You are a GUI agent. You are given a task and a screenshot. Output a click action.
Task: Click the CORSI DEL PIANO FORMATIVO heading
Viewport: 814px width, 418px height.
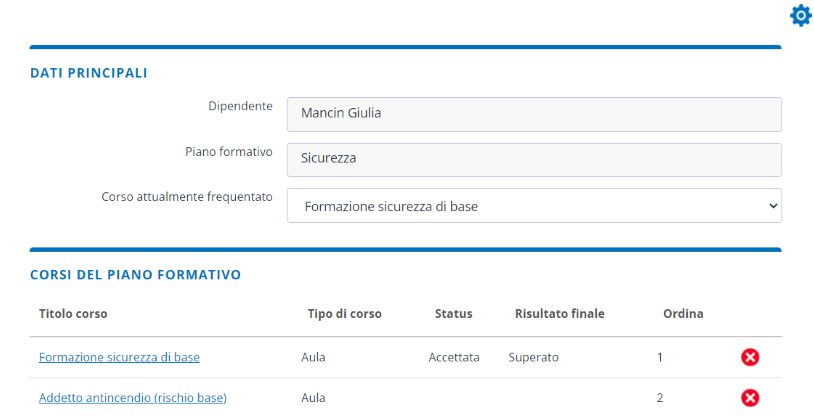pos(135,274)
